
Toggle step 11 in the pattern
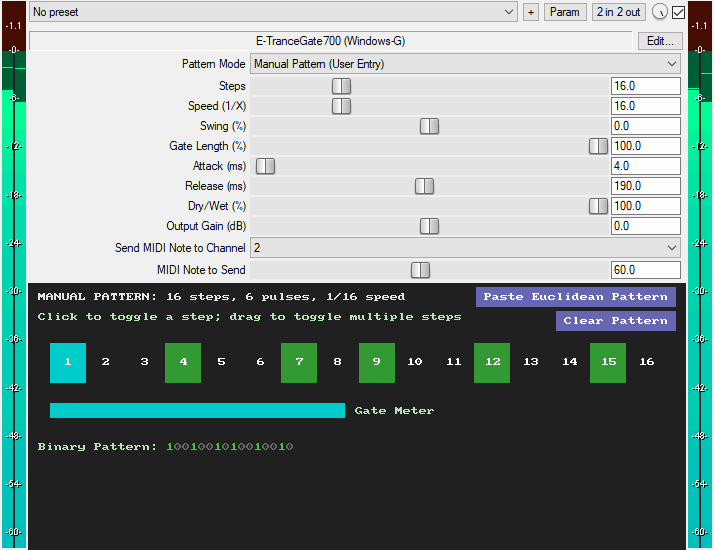454,363
